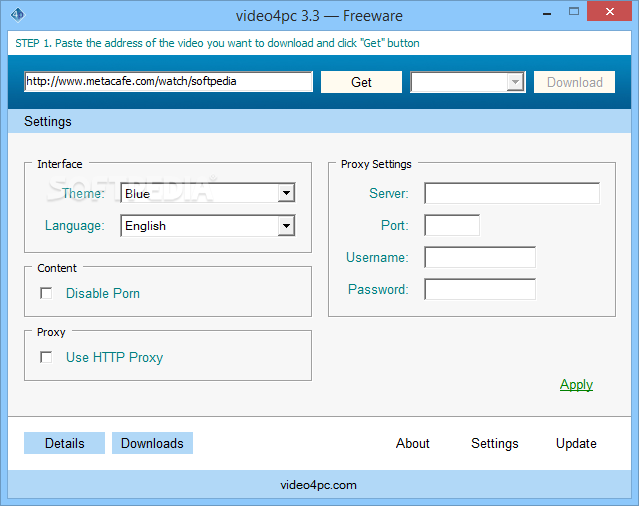This screenshot has width=639, height=506.
Task: Open the Theme dropdown showing Blue
Action: click(x=208, y=193)
